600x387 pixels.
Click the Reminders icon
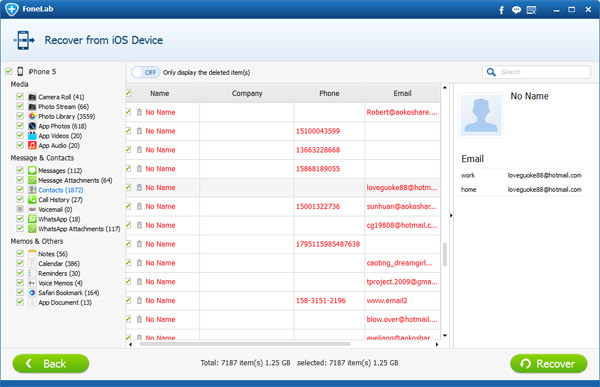click(32, 273)
